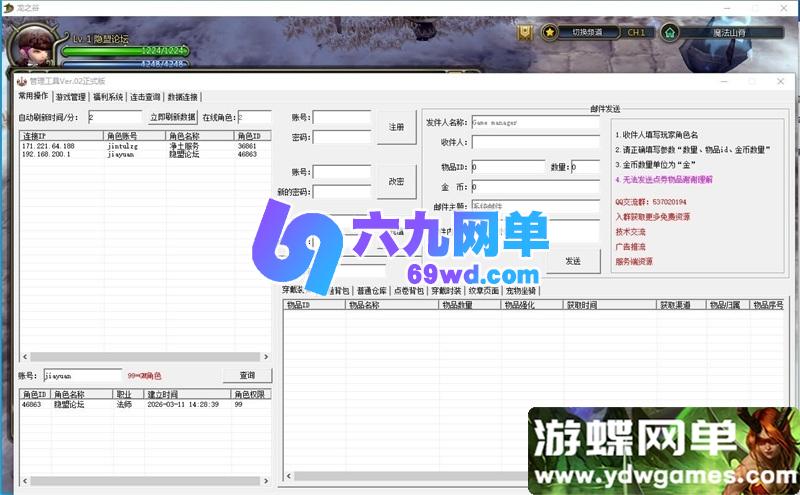Viewport: 800px width, 495px height.
Task: Open the 穿戴时装 inventory tab
Action: click(446, 290)
